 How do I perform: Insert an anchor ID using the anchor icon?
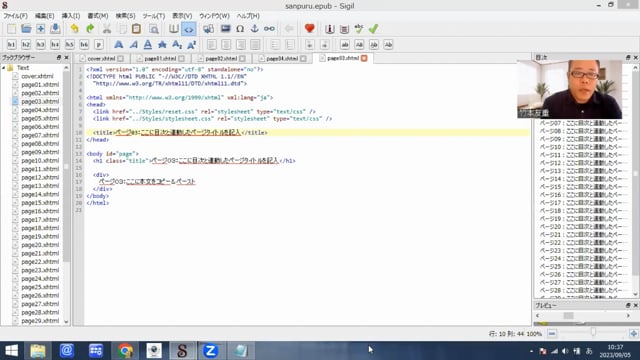[x=254, y=29]
